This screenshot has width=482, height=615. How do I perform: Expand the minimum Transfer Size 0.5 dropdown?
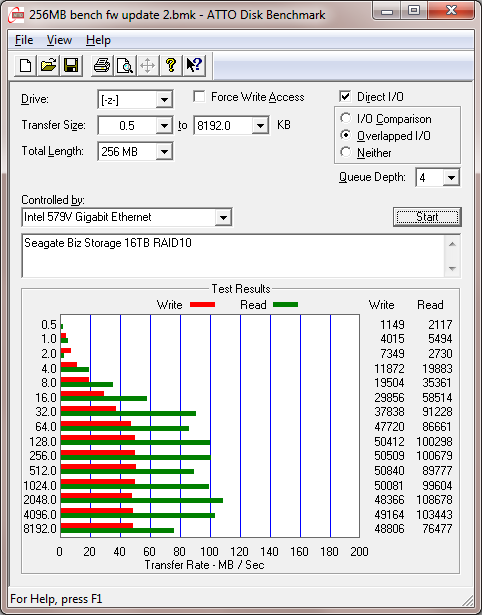pos(164,126)
